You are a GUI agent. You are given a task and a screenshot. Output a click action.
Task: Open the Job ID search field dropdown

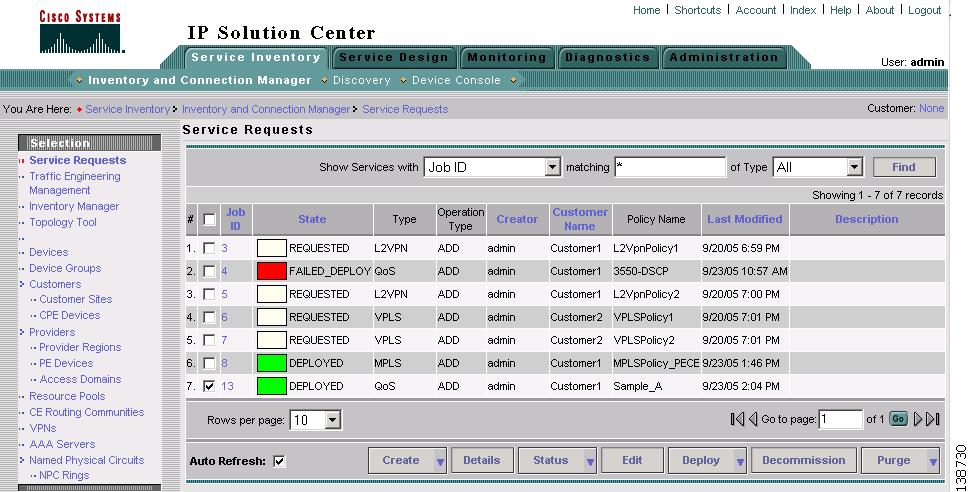(x=553, y=167)
